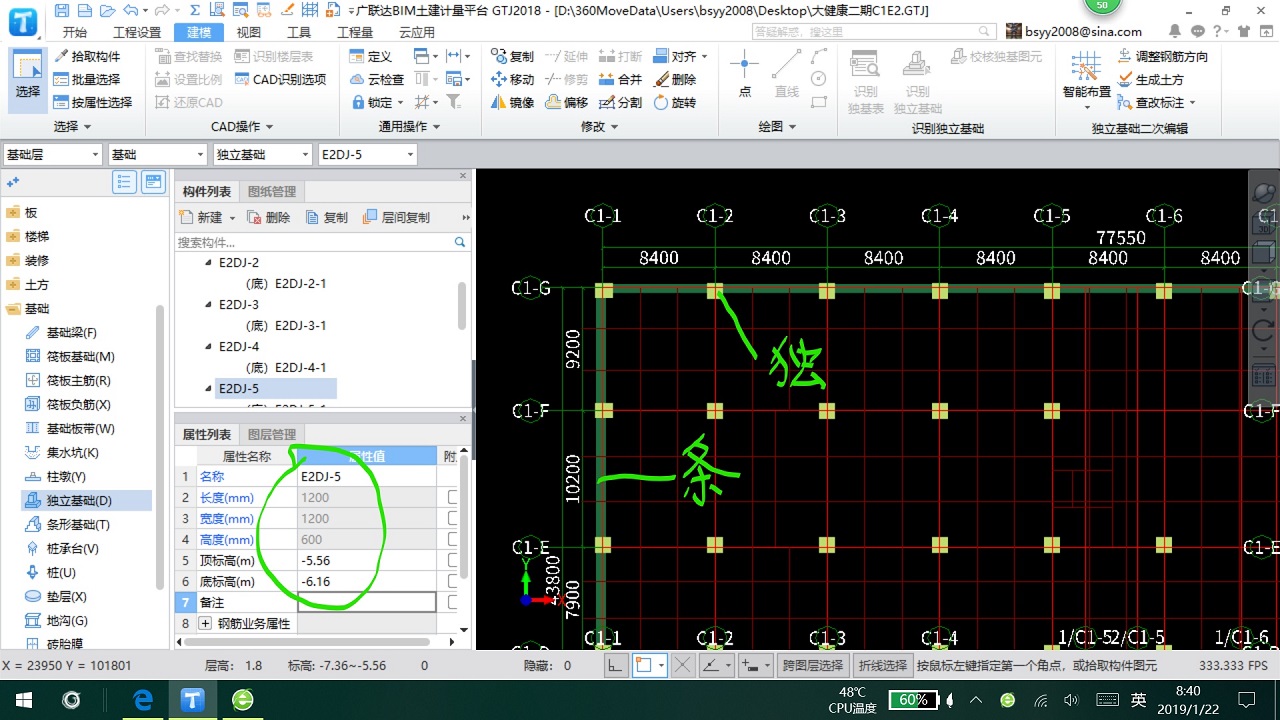Select 筏板基础(M) in component tree
Screen dimensions: 1280x720
tap(69, 357)
